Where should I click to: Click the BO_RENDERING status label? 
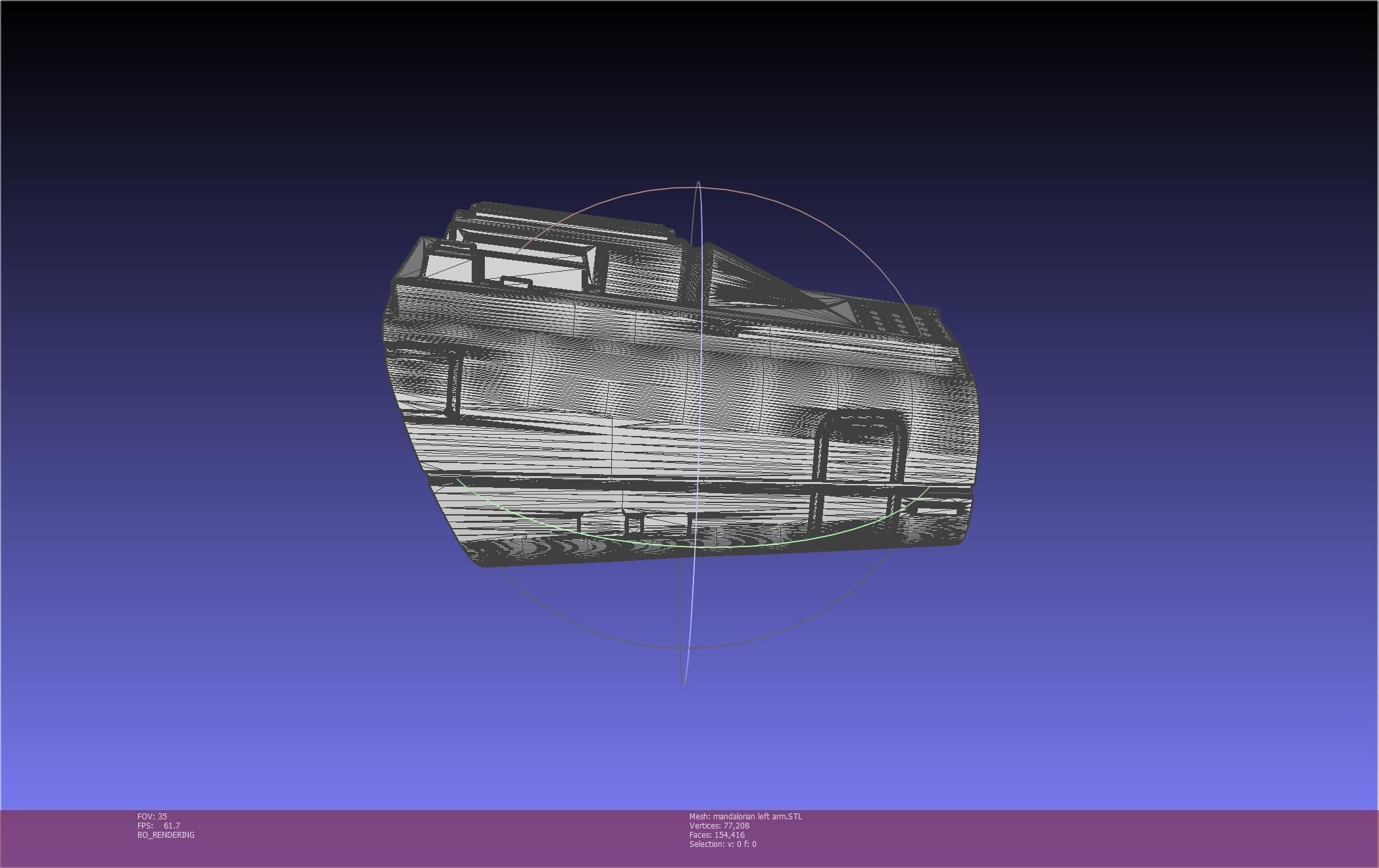[166, 834]
